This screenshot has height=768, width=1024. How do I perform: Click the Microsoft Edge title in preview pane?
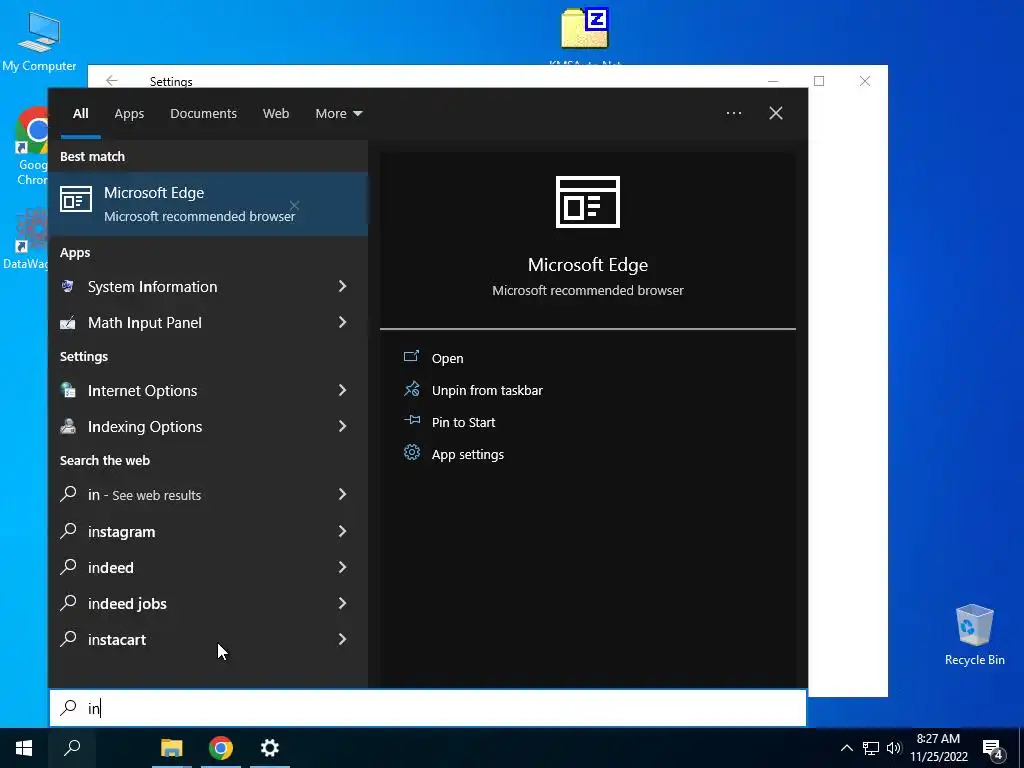click(588, 264)
